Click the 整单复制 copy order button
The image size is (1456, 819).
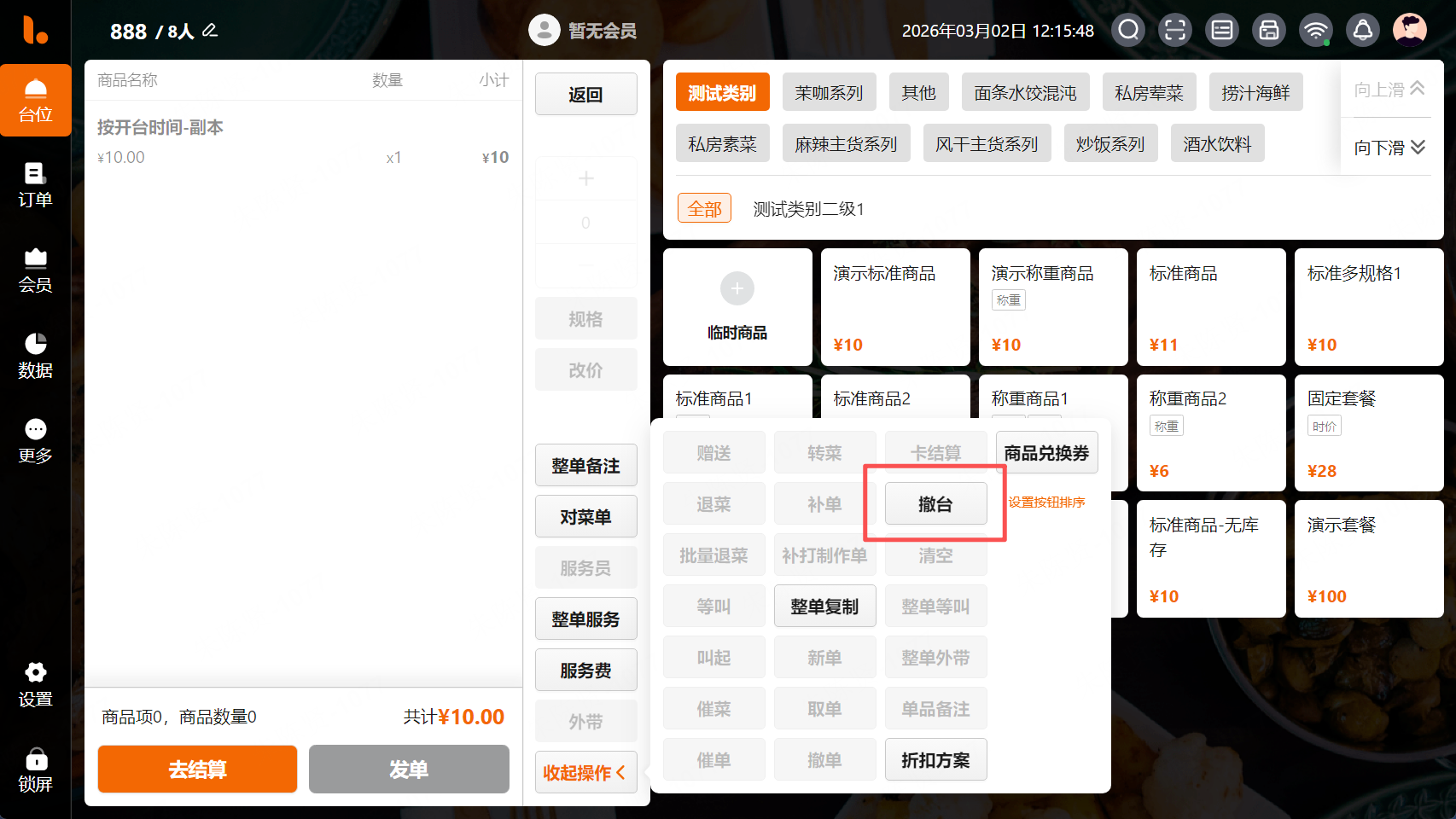pyautogui.click(x=824, y=606)
